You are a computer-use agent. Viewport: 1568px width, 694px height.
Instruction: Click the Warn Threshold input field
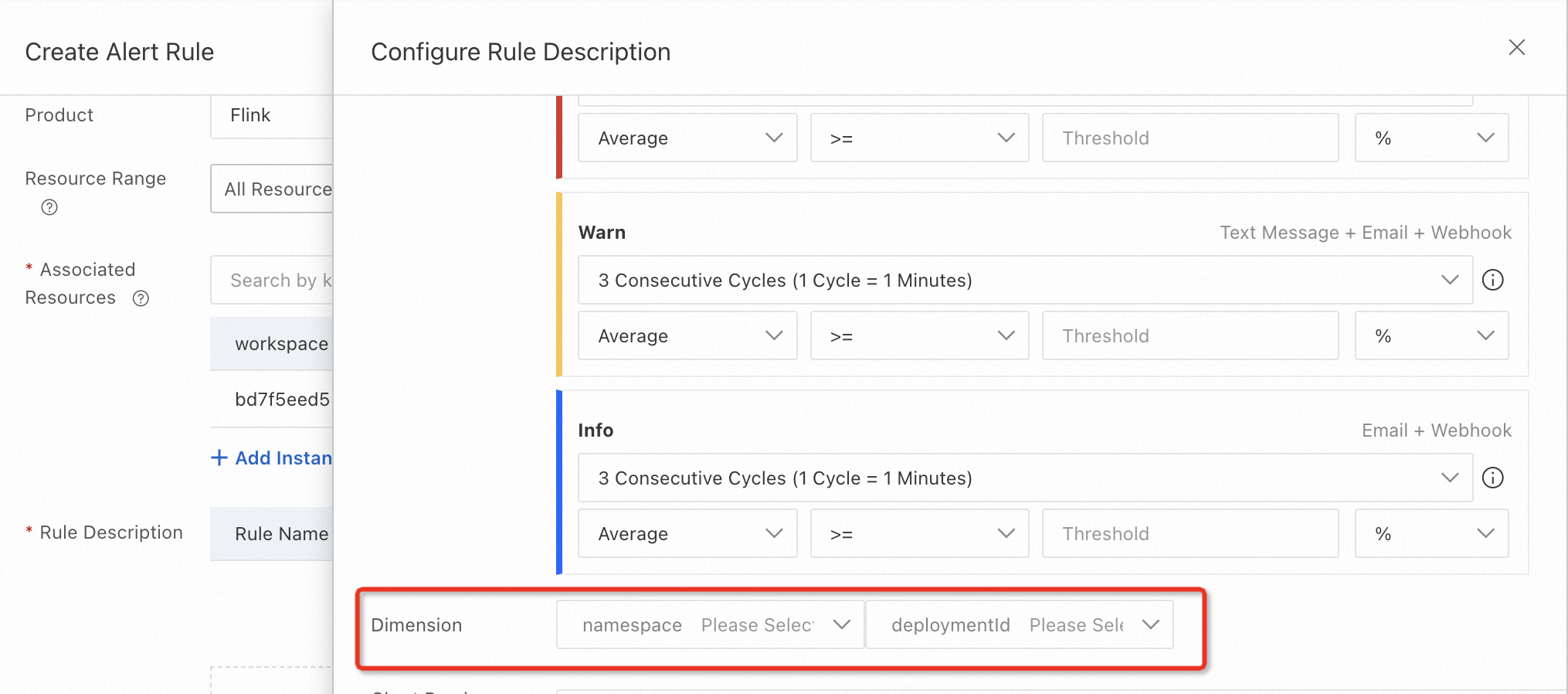[x=1190, y=335]
